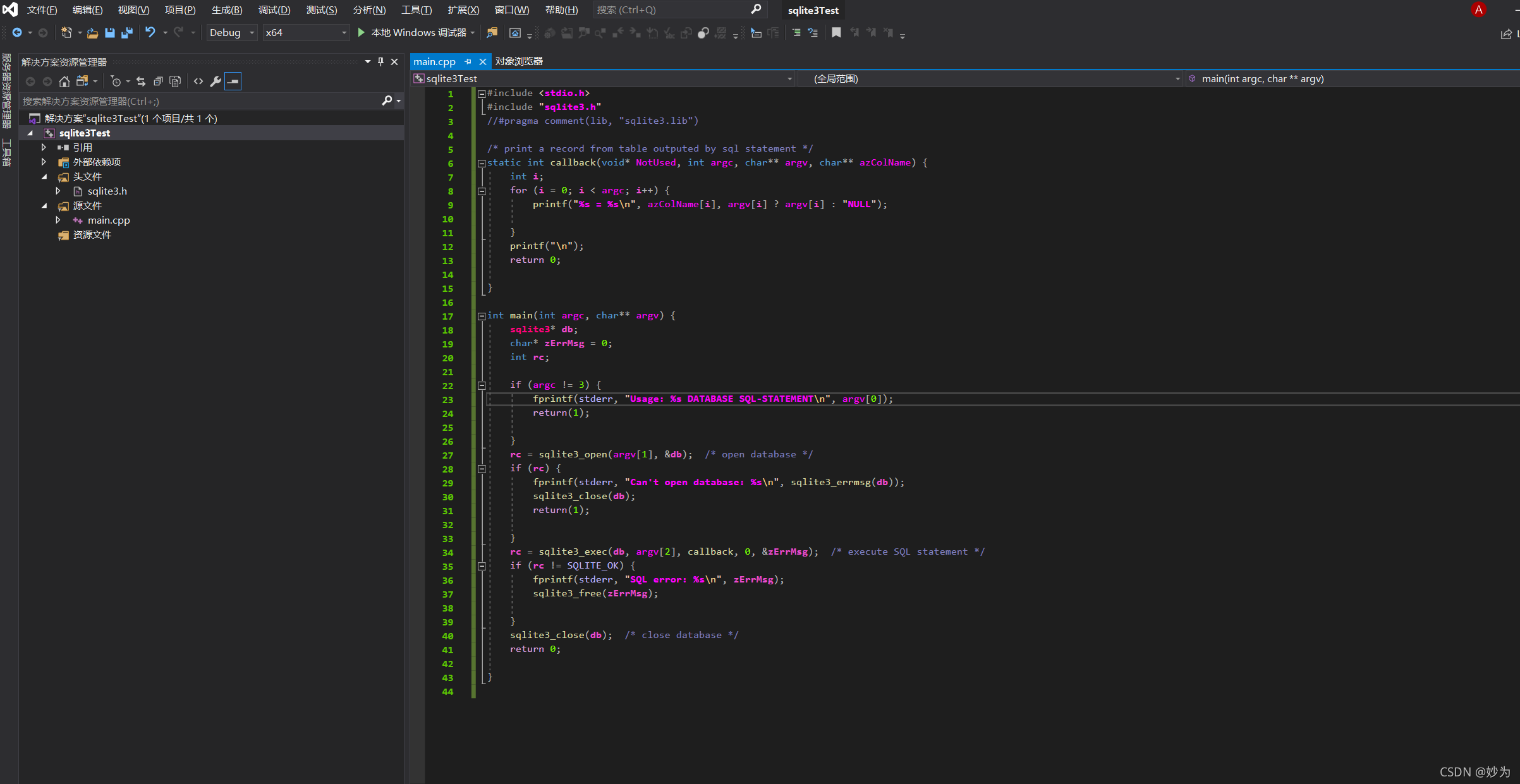Image resolution: width=1520 pixels, height=784 pixels.
Task: Undo the last action
Action: pos(150,33)
